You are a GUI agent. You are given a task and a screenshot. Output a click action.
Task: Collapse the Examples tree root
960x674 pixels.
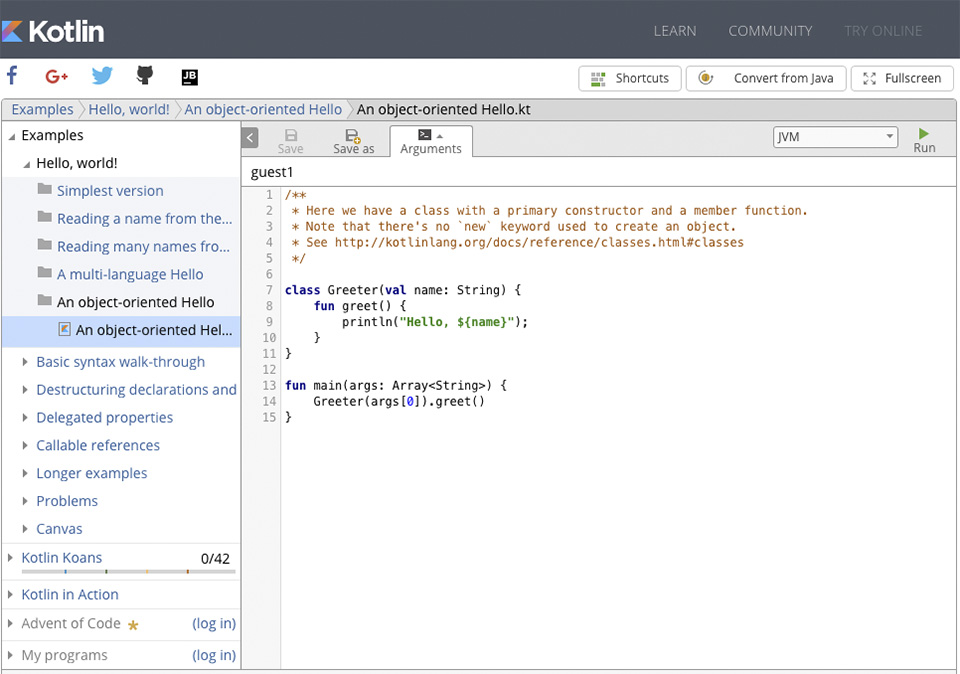point(12,137)
